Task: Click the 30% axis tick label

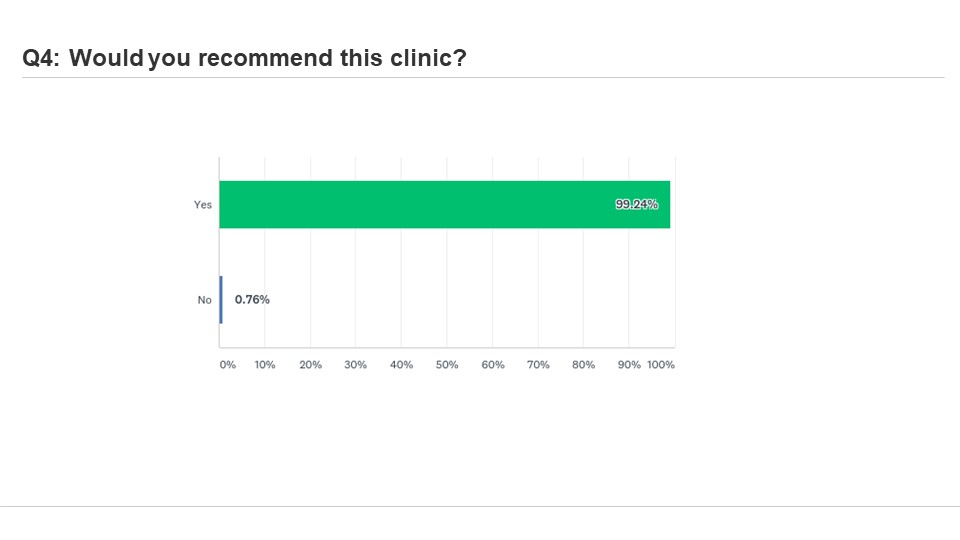Action: pyautogui.click(x=356, y=365)
